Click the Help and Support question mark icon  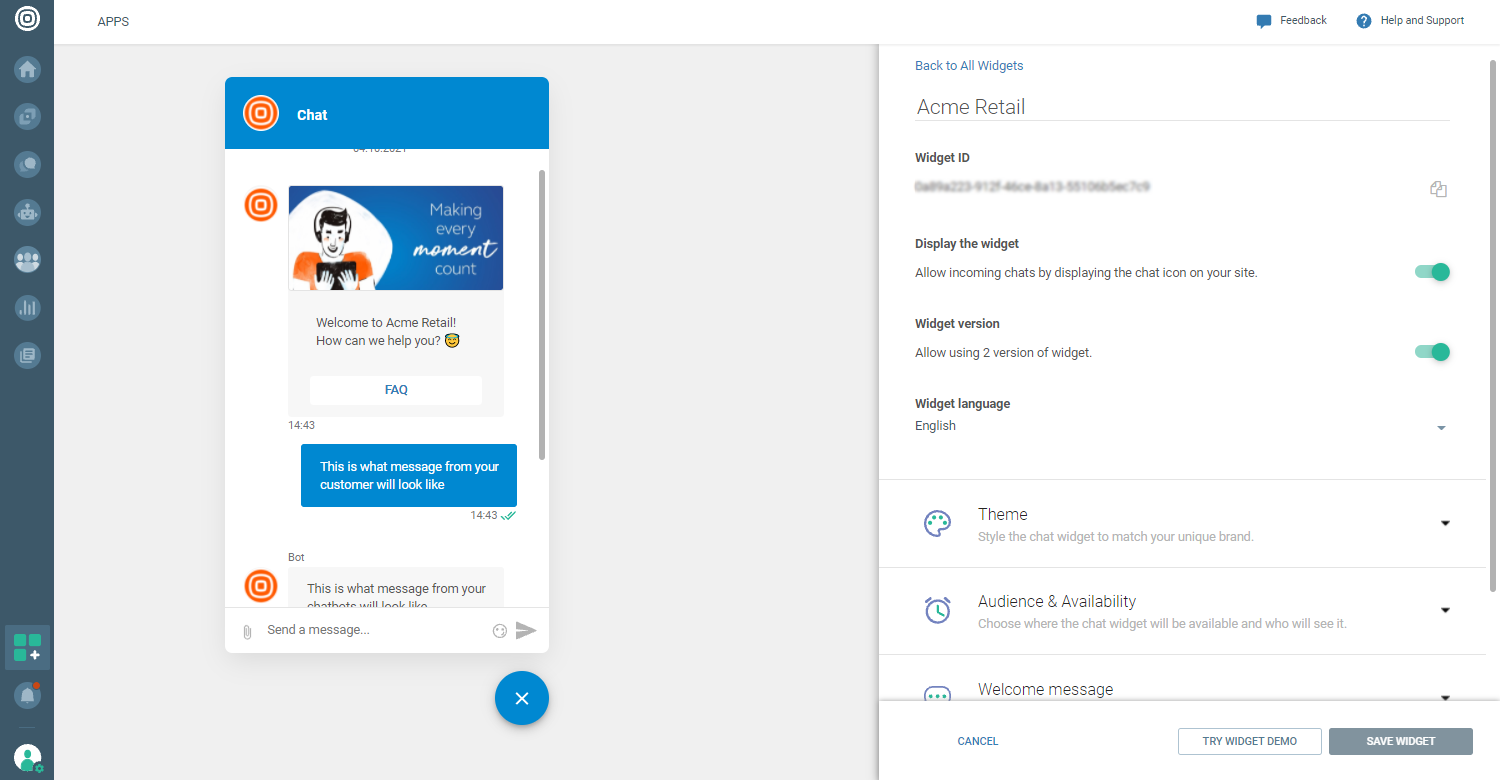click(x=1364, y=21)
